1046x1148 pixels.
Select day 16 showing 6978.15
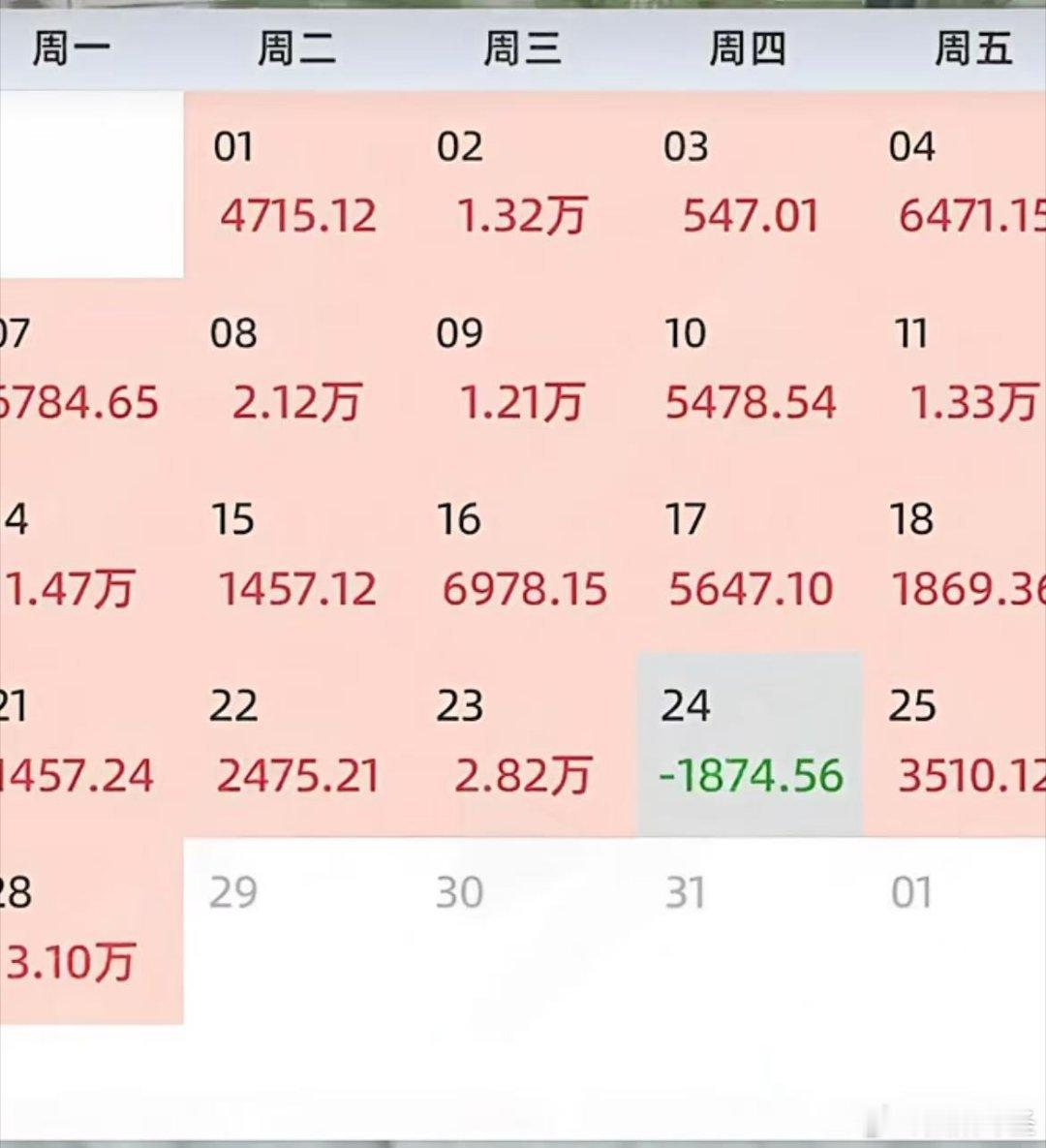523,559
